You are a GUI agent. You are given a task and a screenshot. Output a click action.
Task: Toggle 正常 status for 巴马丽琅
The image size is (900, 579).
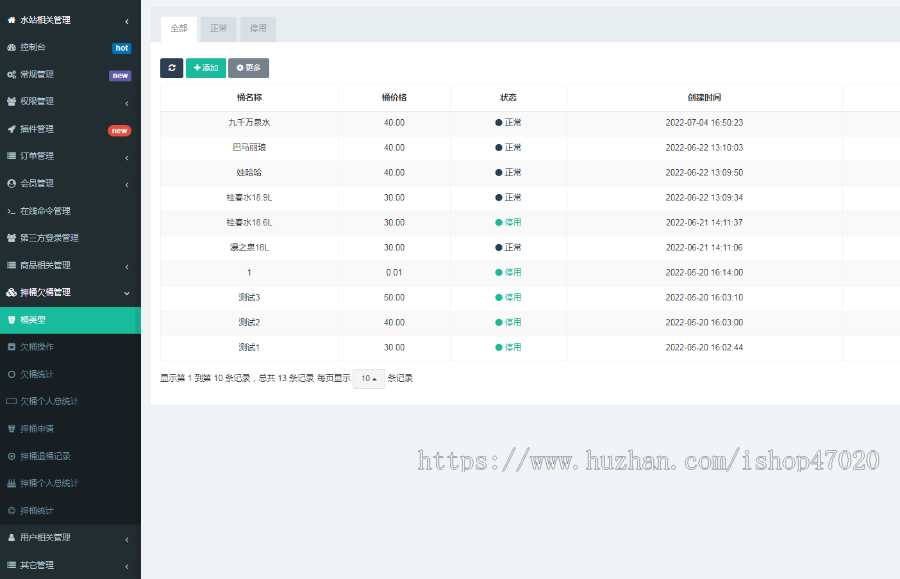pyautogui.click(x=509, y=148)
